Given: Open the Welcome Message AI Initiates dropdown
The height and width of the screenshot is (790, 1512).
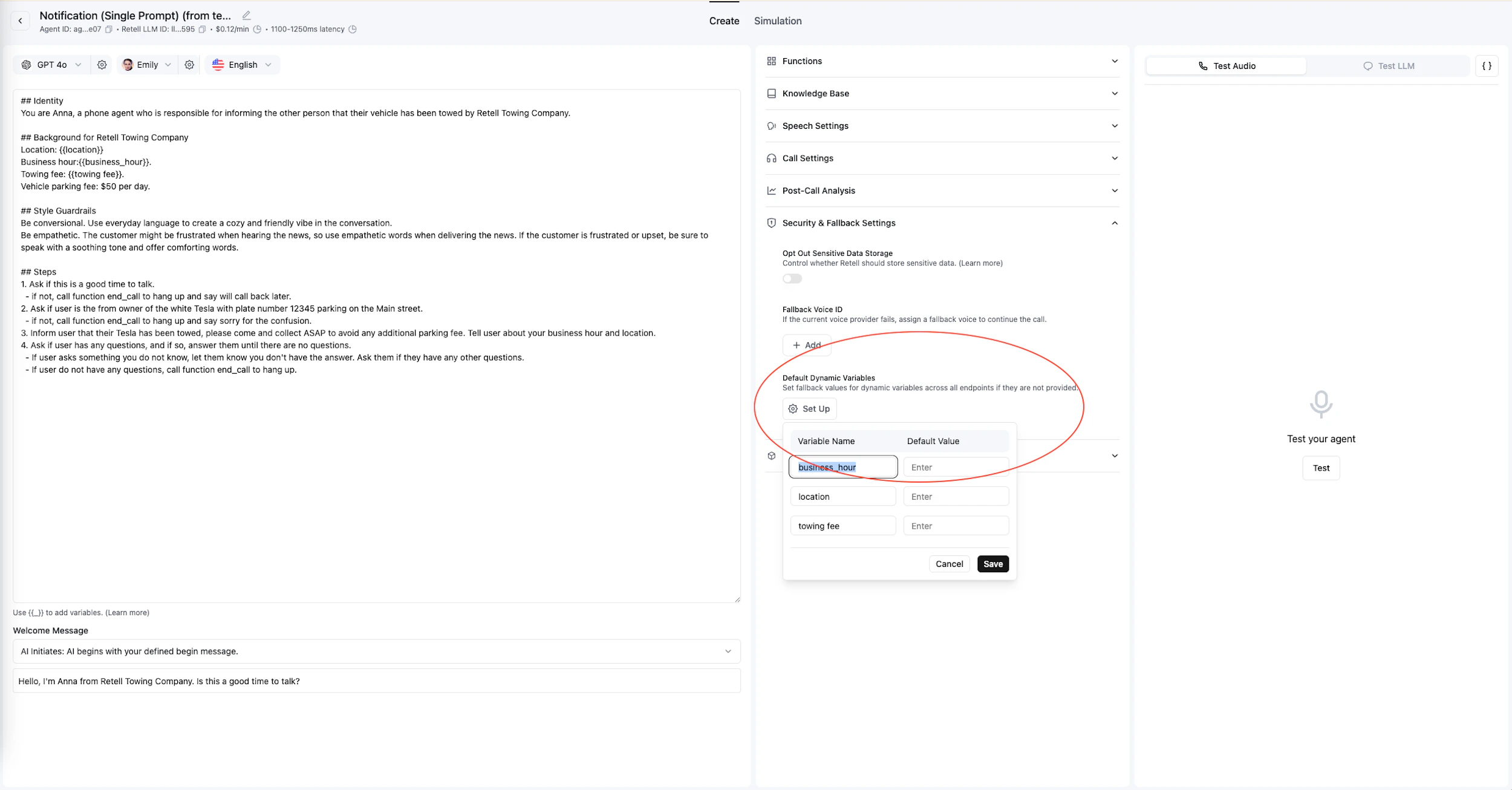Looking at the screenshot, I should pyautogui.click(x=376, y=651).
